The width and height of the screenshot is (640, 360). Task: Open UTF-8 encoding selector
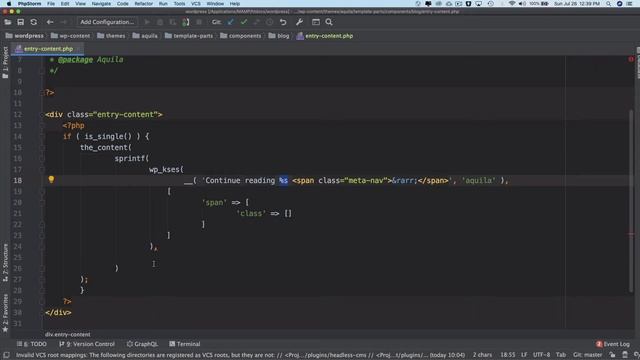tap(541, 355)
